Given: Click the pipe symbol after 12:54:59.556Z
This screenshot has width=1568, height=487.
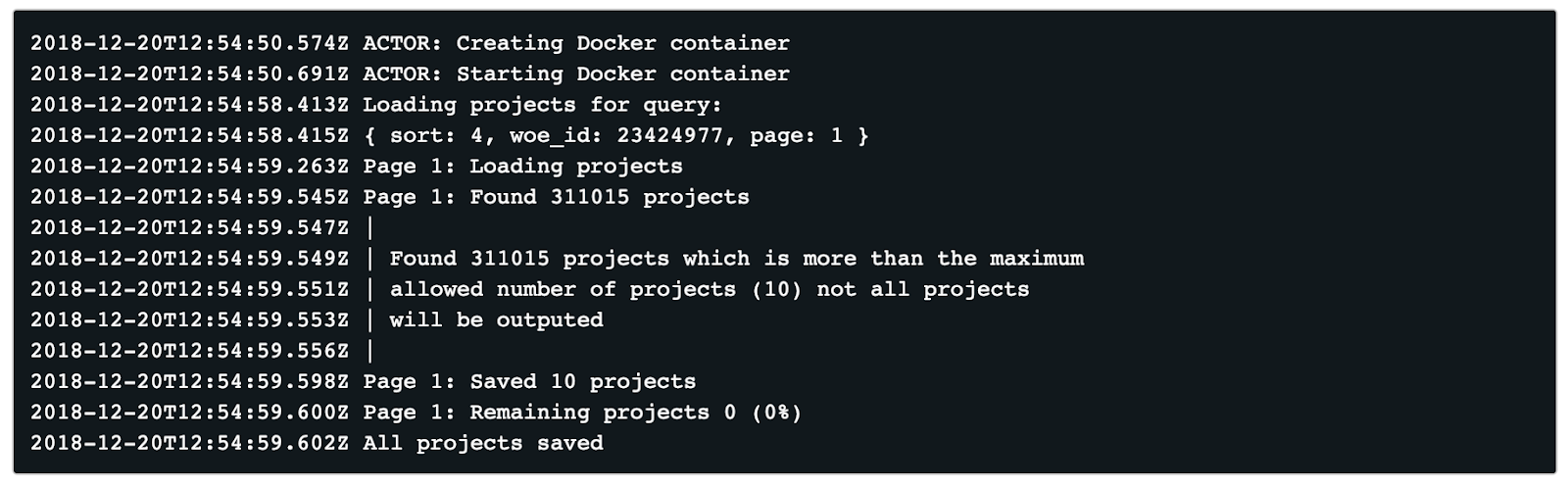Looking at the screenshot, I should tap(369, 351).
